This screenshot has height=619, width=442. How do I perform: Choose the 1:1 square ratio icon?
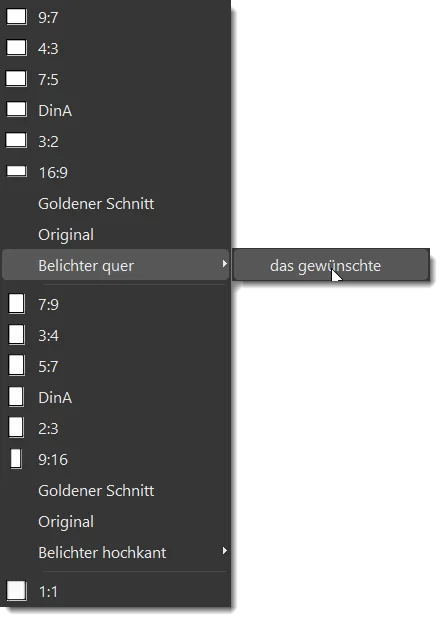coord(17,591)
